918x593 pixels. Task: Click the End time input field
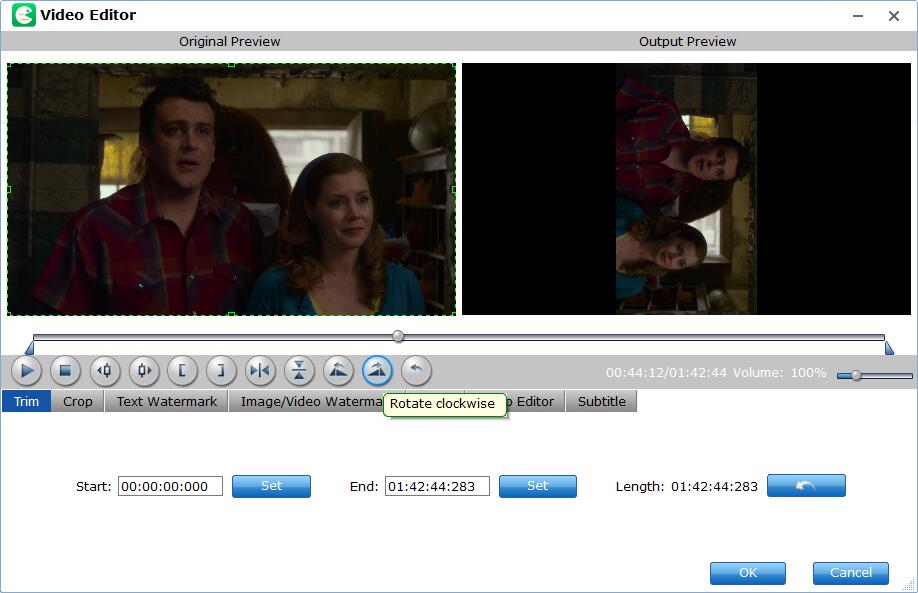click(x=437, y=486)
